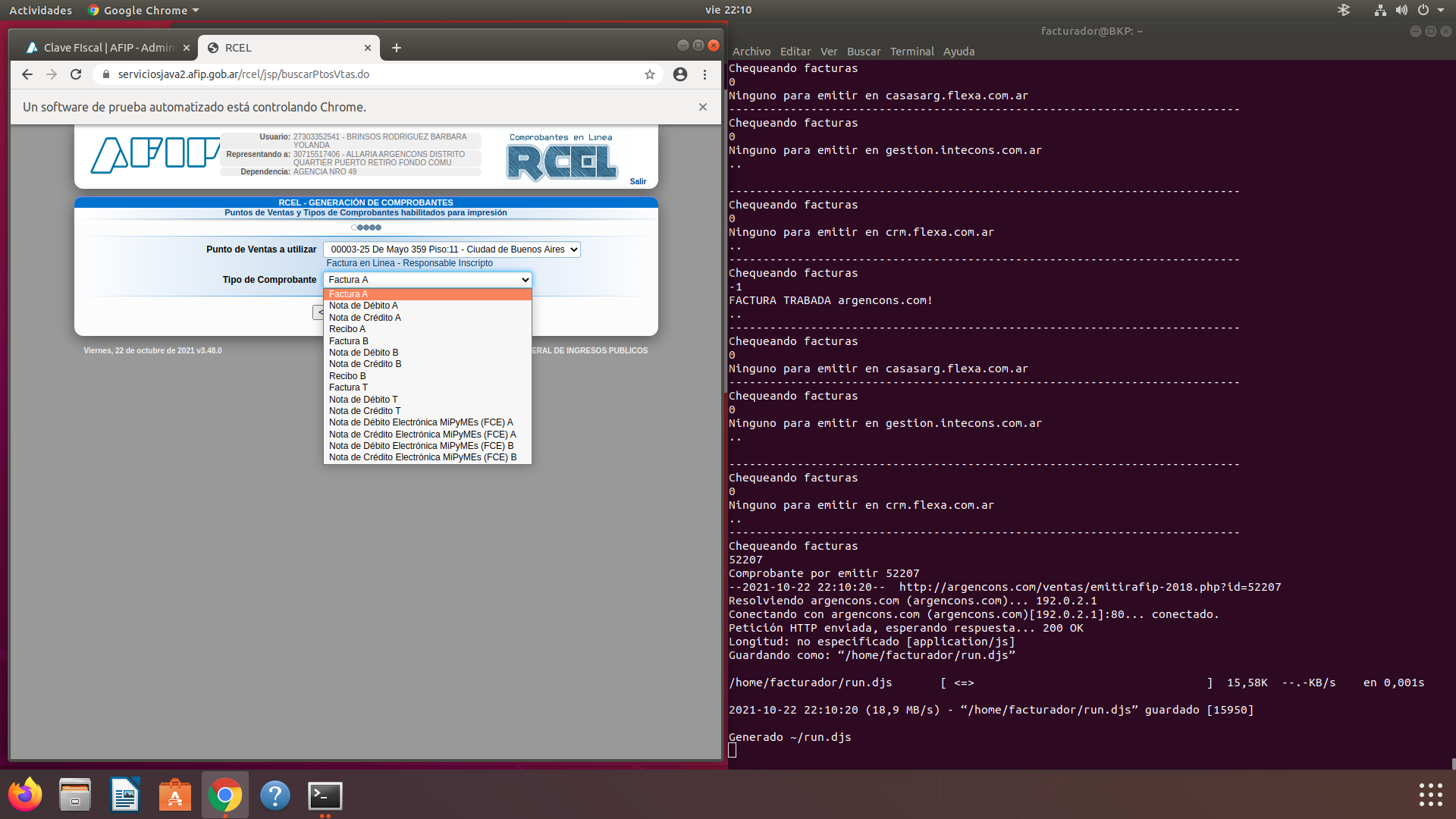This screenshot has width=1456, height=819.
Task: Click the Google Chrome dock icon
Action: (225, 795)
